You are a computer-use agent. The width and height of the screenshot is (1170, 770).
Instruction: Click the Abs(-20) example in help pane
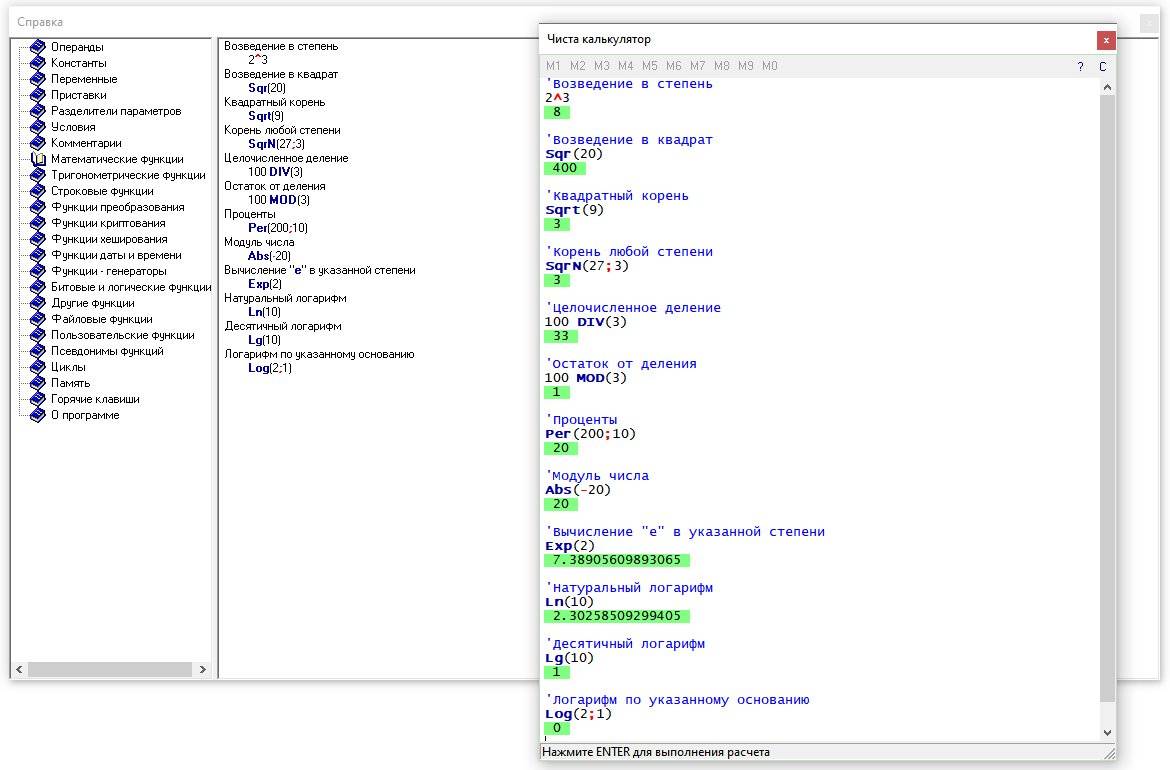click(x=269, y=256)
